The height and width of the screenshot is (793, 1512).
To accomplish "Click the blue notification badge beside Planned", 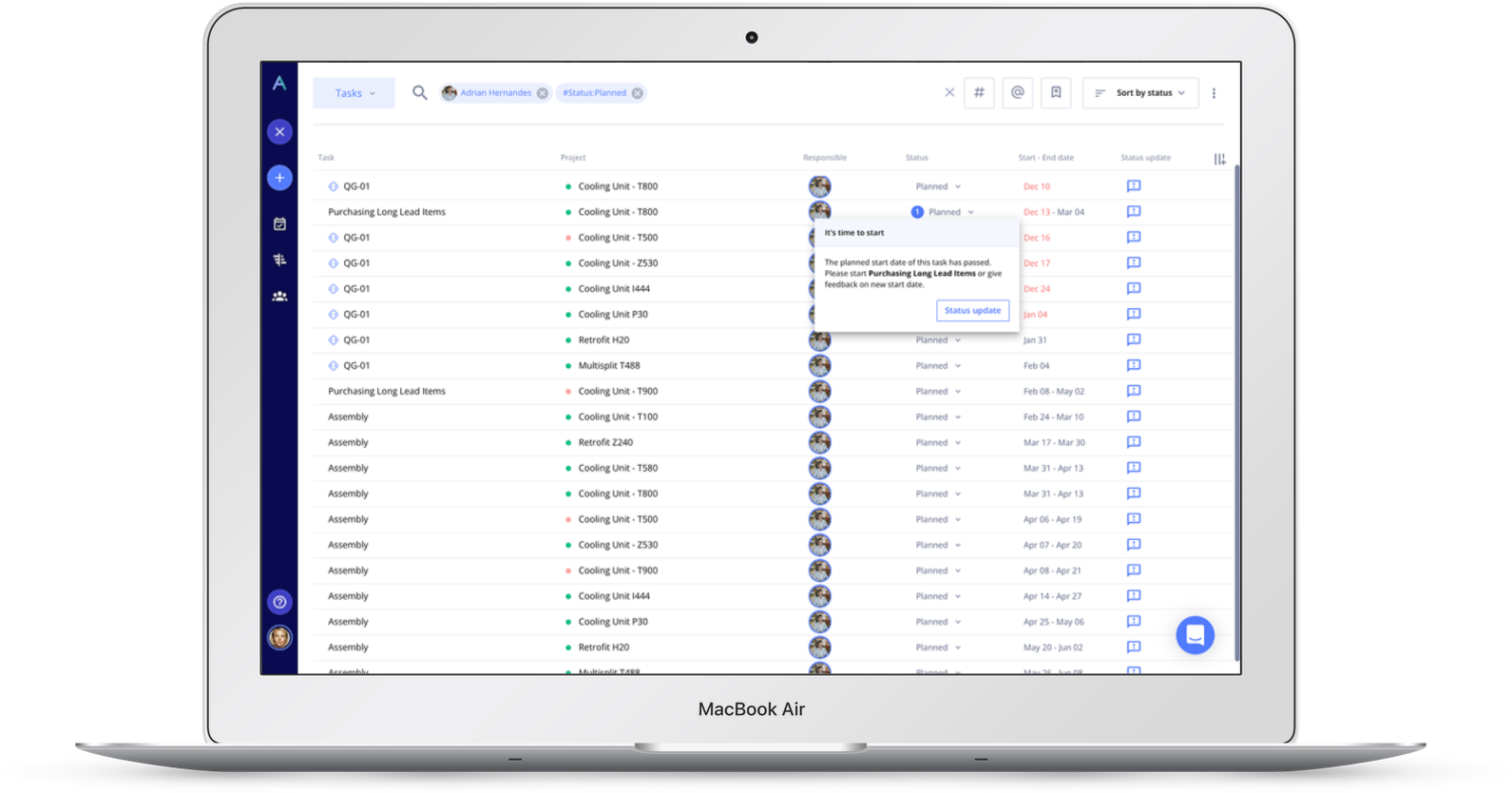I will coord(917,212).
